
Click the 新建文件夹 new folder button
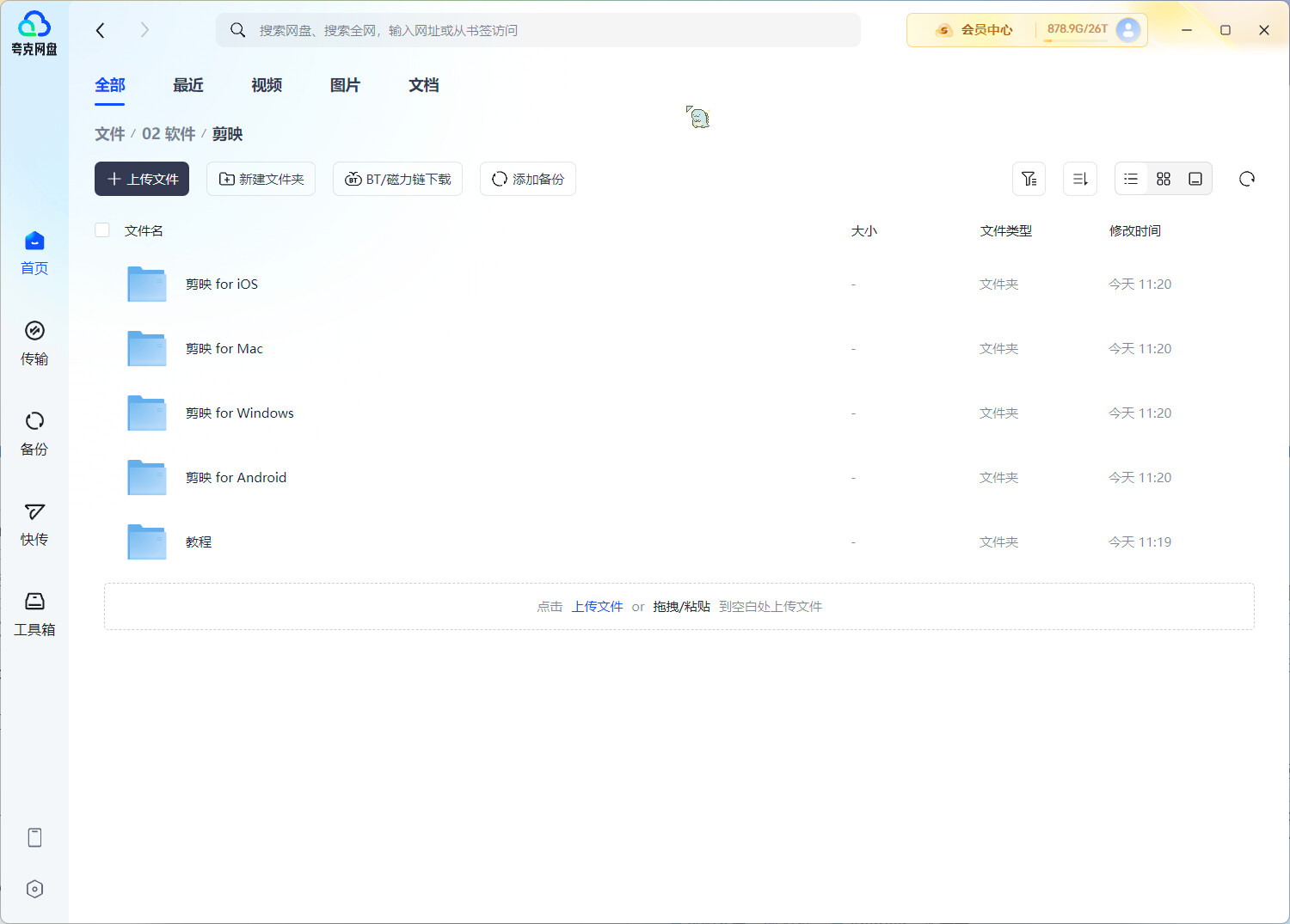coord(261,179)
